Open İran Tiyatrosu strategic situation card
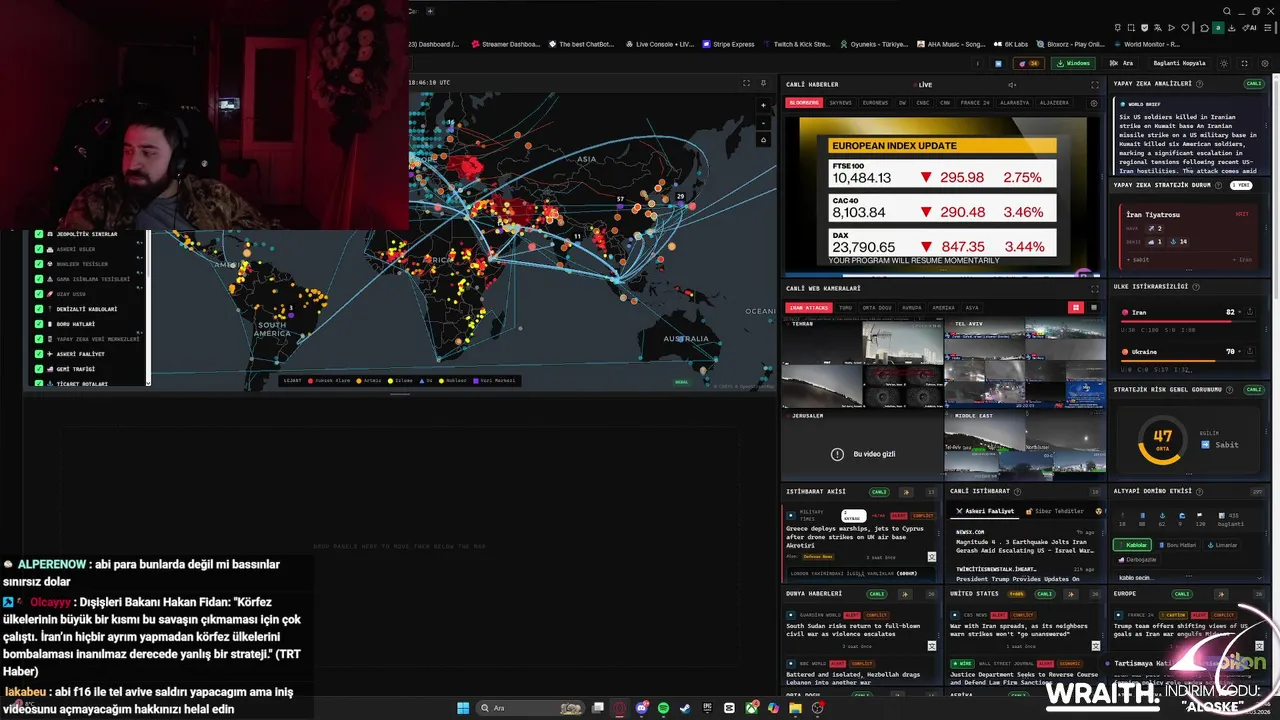This screenshot has height=720, width=1280. [1189, 236]
